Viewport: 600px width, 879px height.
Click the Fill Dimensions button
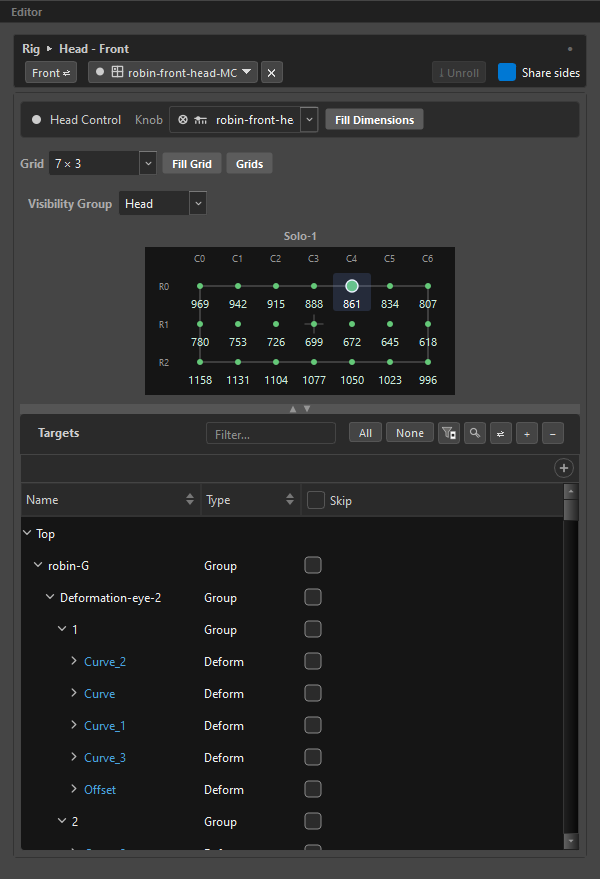[x=374, y=119]
